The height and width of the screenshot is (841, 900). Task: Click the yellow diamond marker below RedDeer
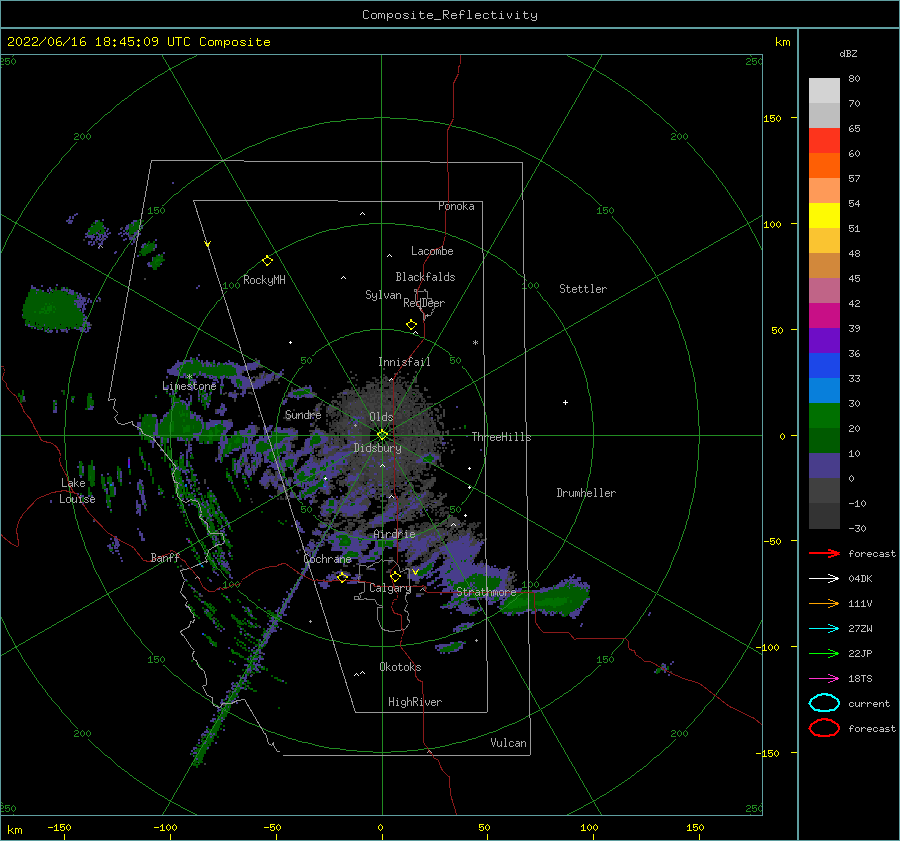coord(412,325)
